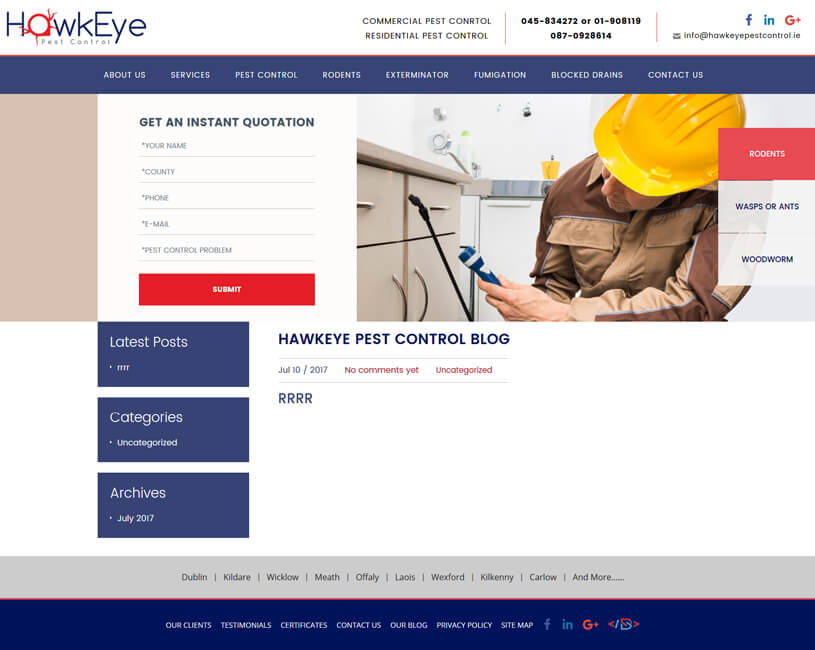This screenshot has height=650, width=815.
Task: Click the Facebook icon in header
Action: [x=749, y=20]
